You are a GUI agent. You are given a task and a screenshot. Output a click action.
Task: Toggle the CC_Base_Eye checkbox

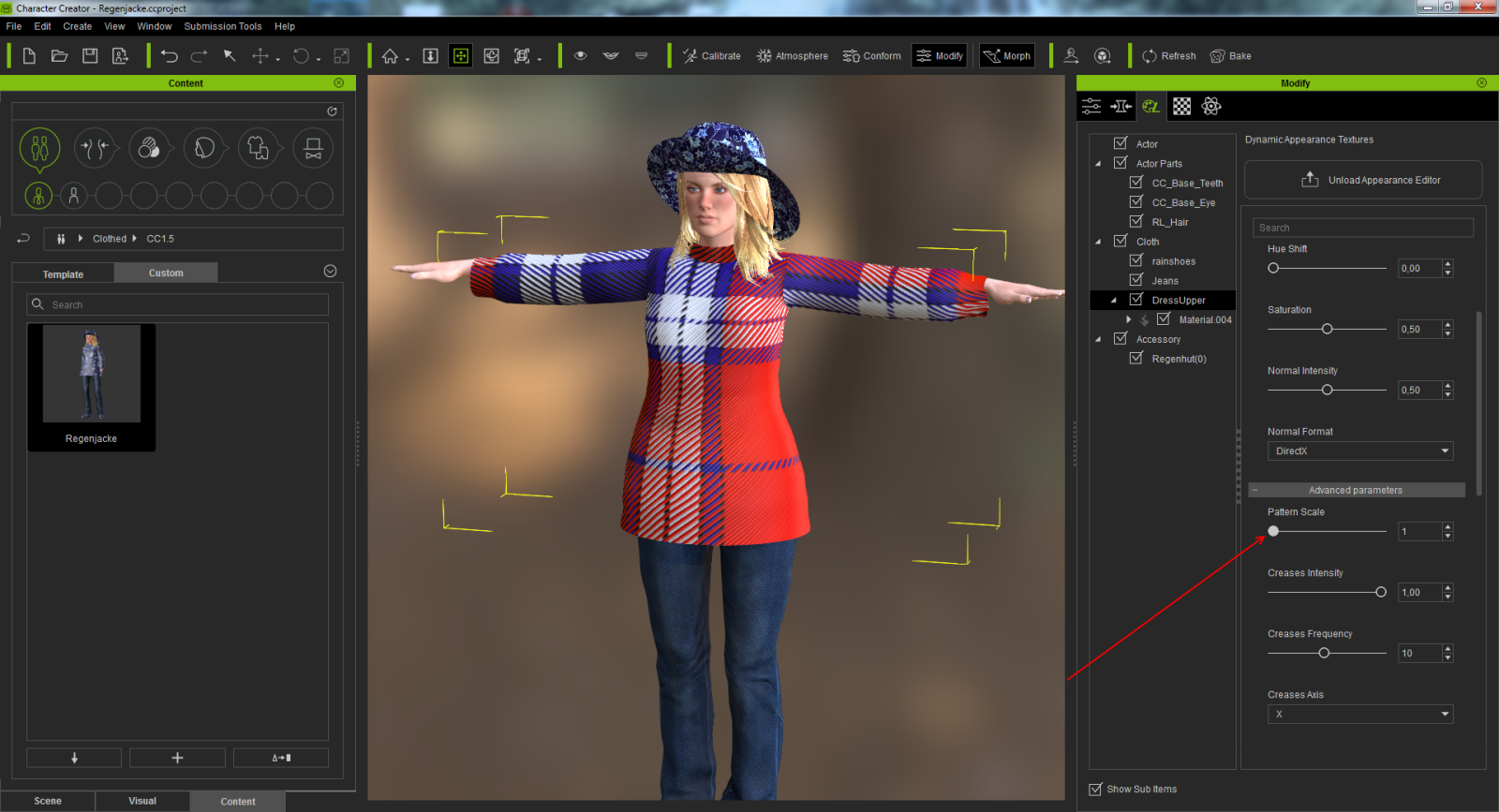(x=1136, y=202)
